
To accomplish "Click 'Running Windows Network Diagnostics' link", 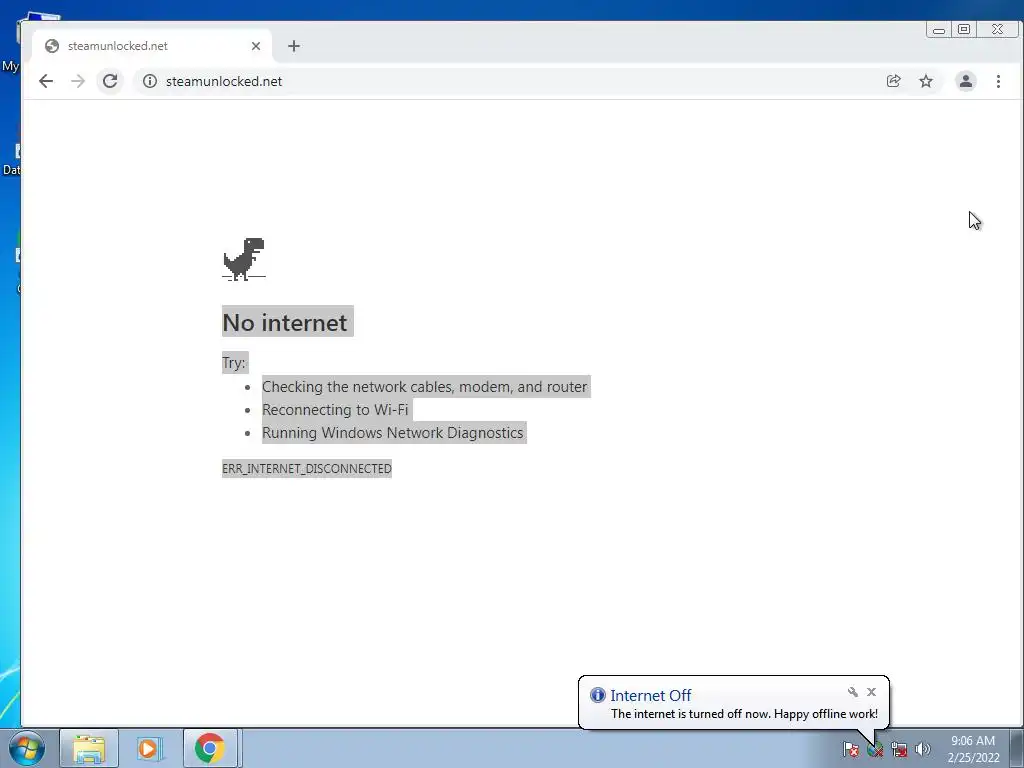I will click(392, 432).
